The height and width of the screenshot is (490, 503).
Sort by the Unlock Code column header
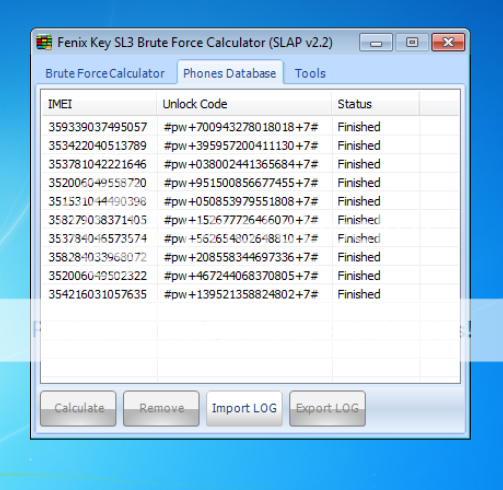tap(244, 104)
